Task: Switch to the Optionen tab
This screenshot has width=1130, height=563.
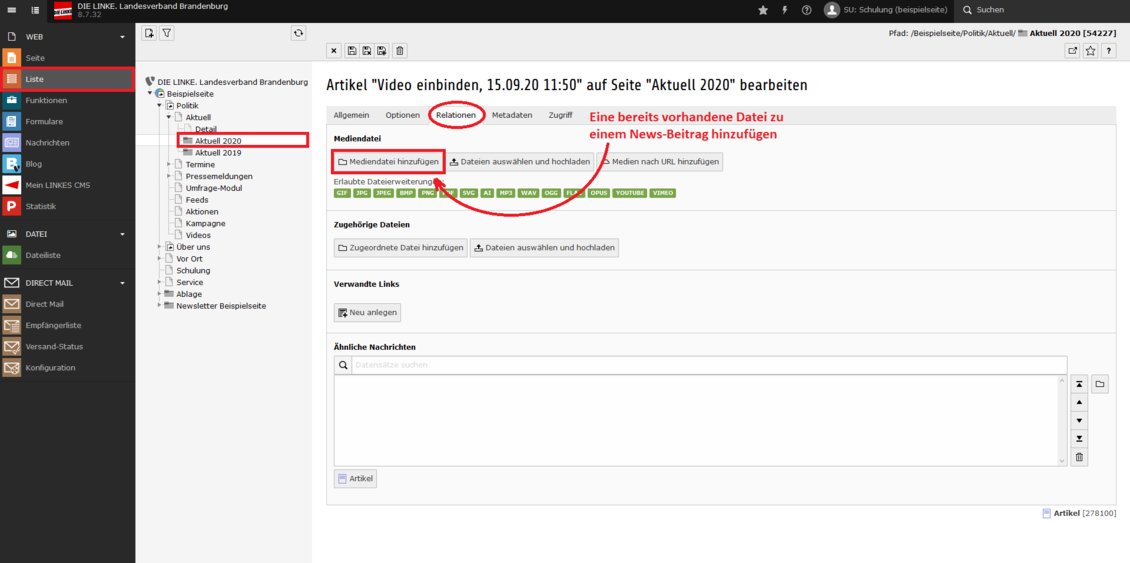Action: tap(402, 115)
